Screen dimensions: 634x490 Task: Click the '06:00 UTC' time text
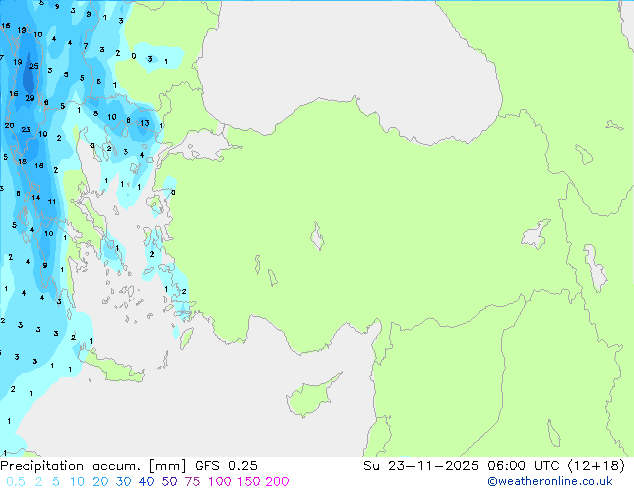524,466
